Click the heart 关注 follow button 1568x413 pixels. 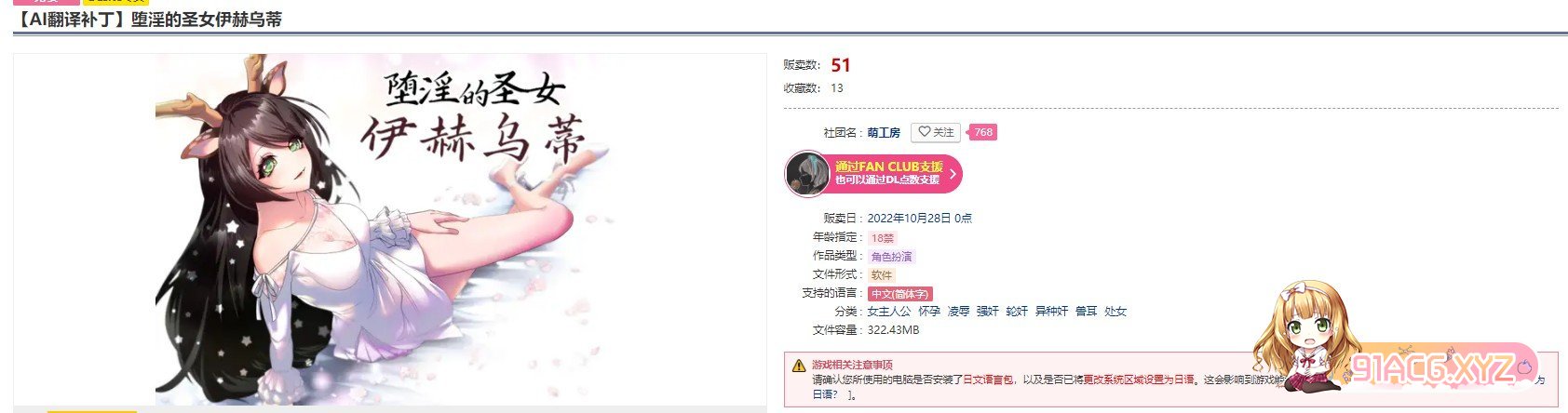tap(935, 132)
